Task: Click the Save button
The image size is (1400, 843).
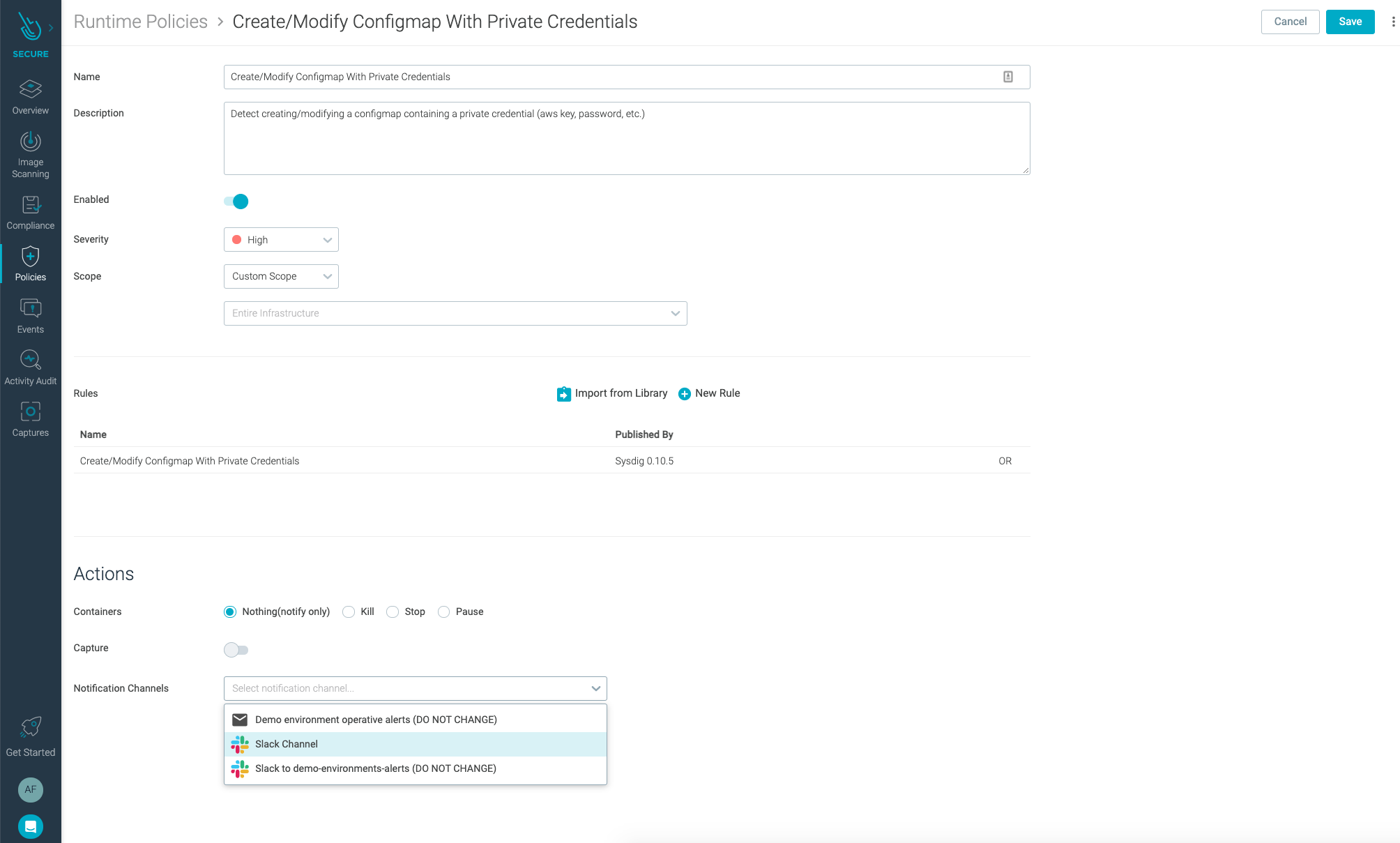Action: coord(1350,22)
